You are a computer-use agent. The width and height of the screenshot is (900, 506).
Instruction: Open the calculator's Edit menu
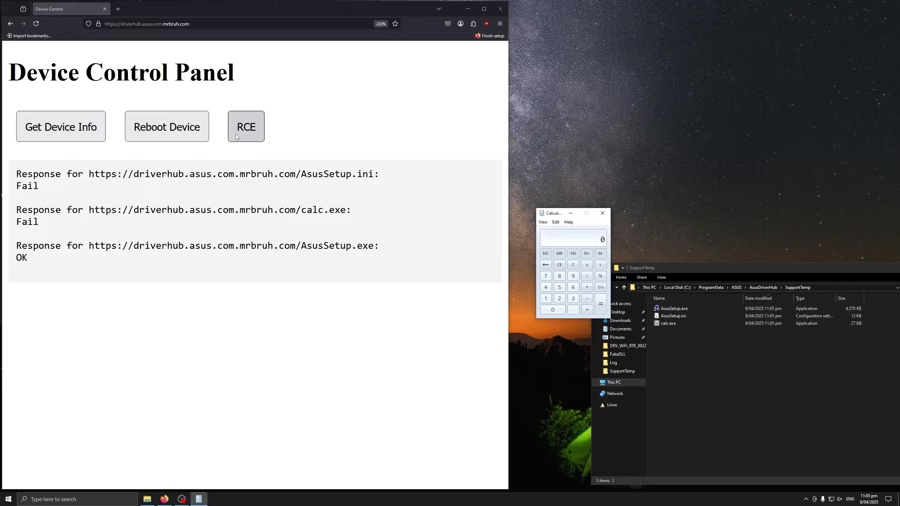pos(555,222)
